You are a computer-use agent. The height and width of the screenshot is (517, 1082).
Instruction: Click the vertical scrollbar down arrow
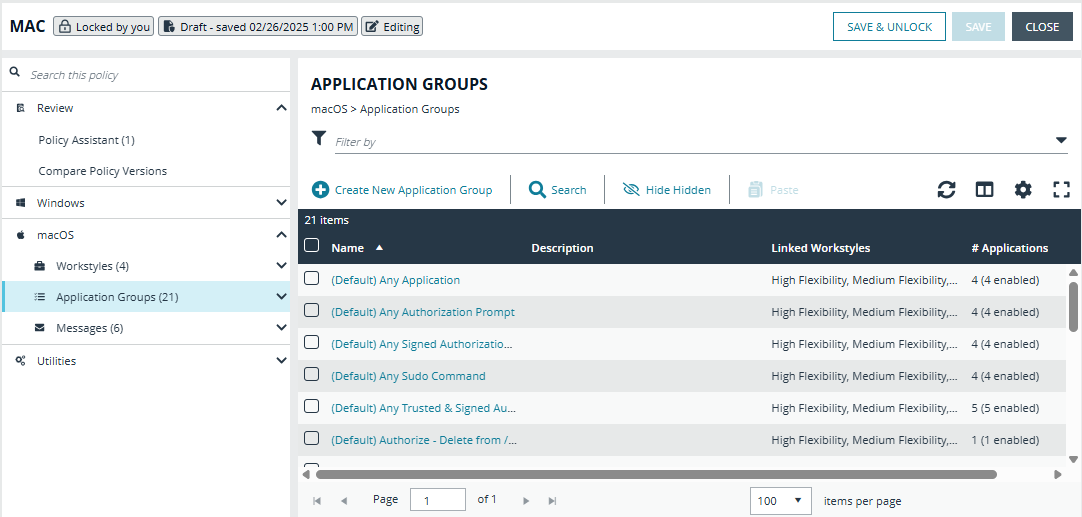coord(1073,459)
